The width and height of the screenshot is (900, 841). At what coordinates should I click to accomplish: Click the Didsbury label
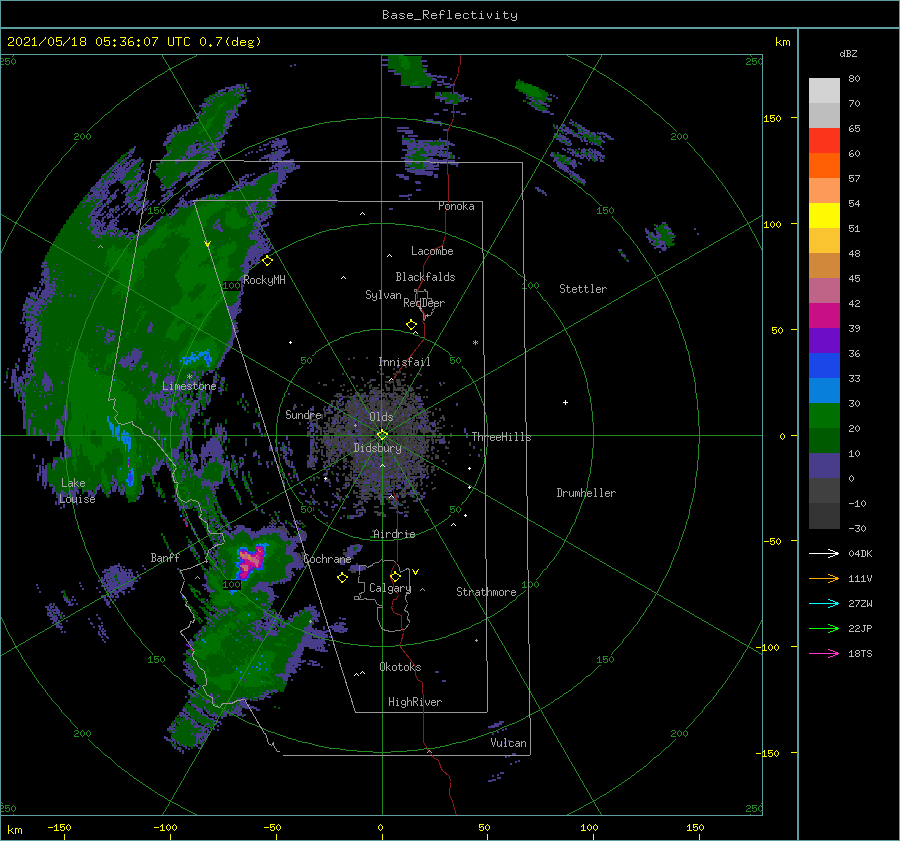coord(377,448)
